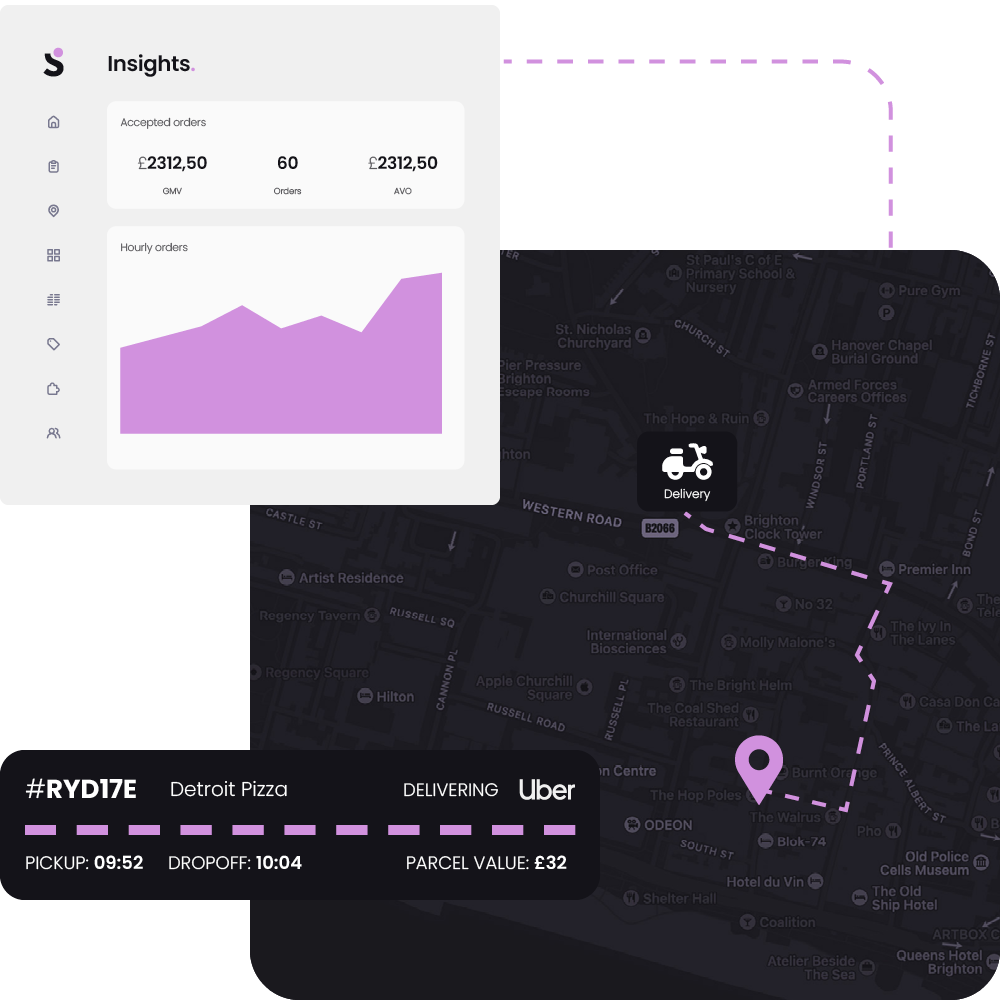The image size is (1000, 1000).
Task: Click the DELIVERING status label
Action: 450,790
